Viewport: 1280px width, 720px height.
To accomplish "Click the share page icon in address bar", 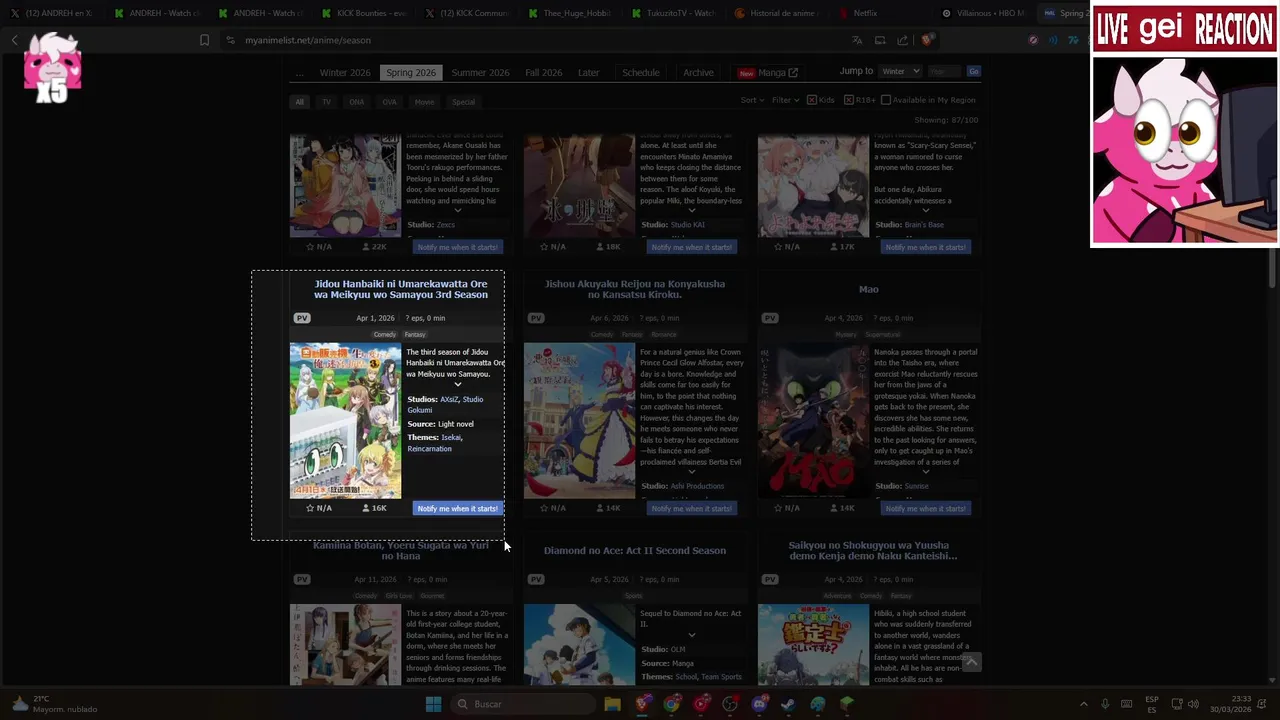I will click(x=903, y=40).
